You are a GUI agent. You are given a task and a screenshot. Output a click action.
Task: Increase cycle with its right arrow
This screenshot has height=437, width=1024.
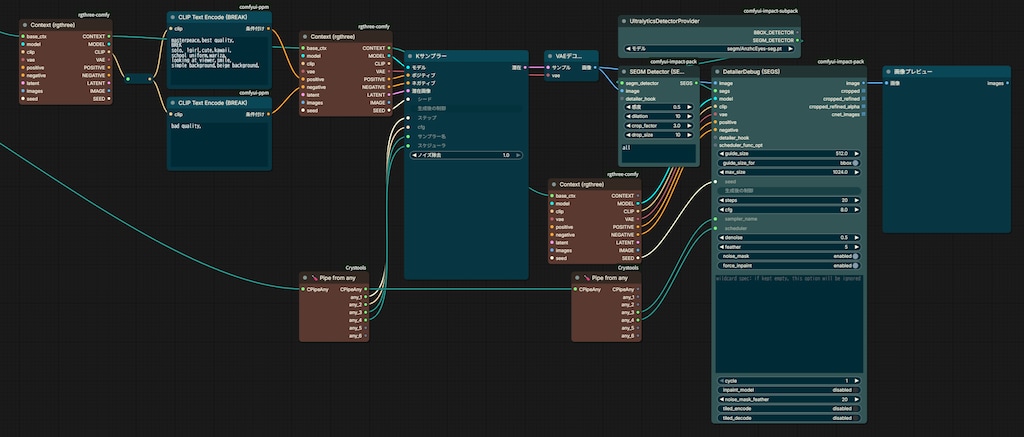click(x=856, y=380)
